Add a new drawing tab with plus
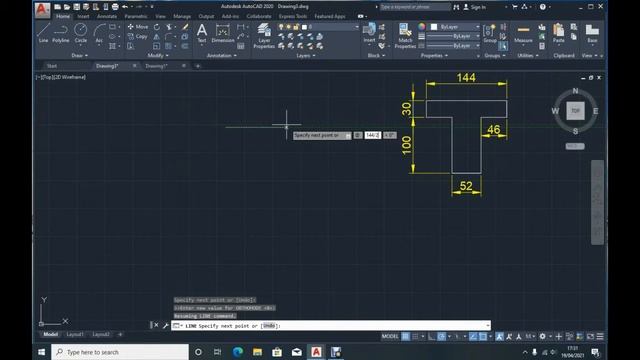This screenshot has height=360, width=640. [x=198, y=66]
